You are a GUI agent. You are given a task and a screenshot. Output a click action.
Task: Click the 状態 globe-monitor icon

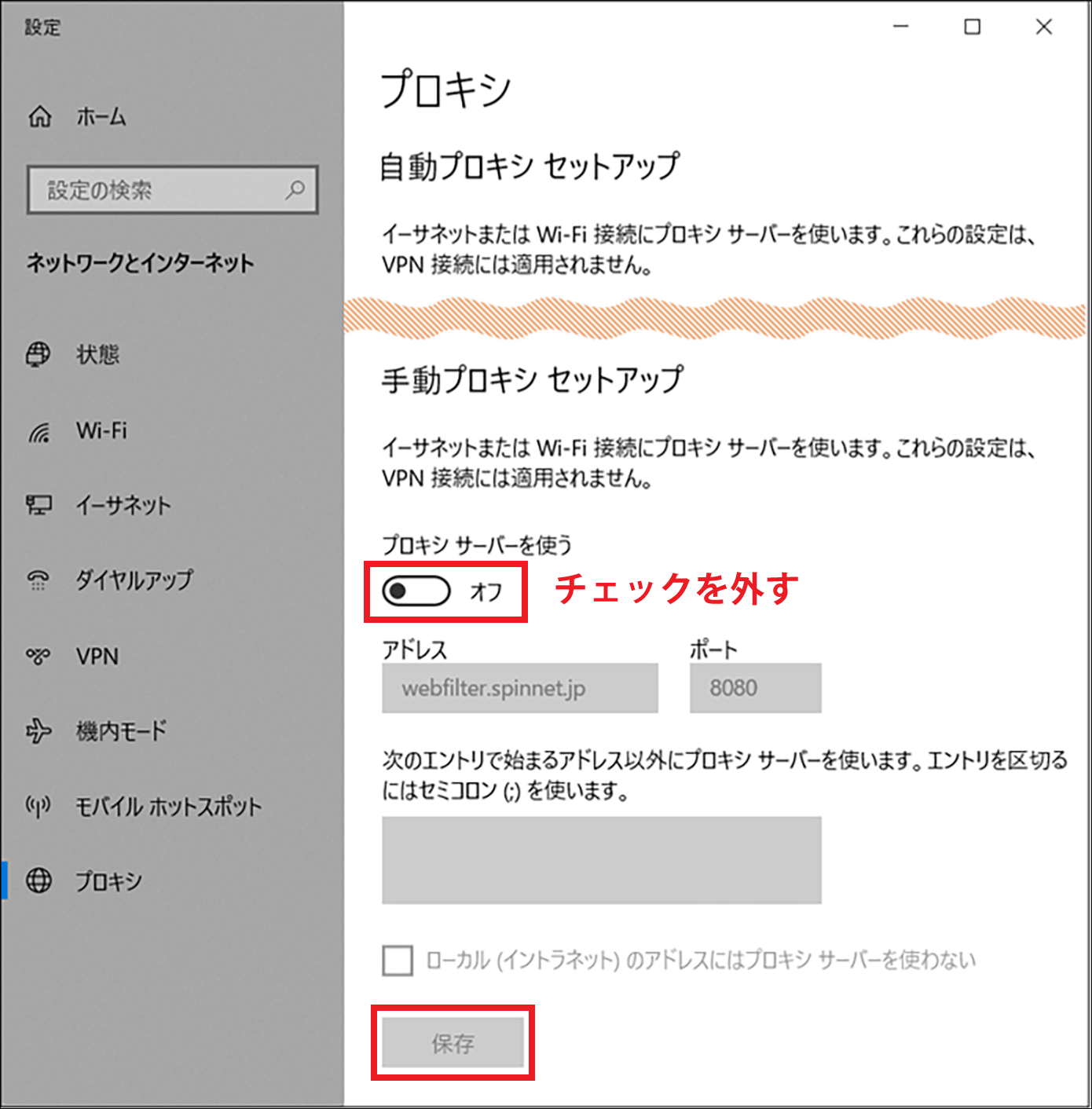pos(38,354)
